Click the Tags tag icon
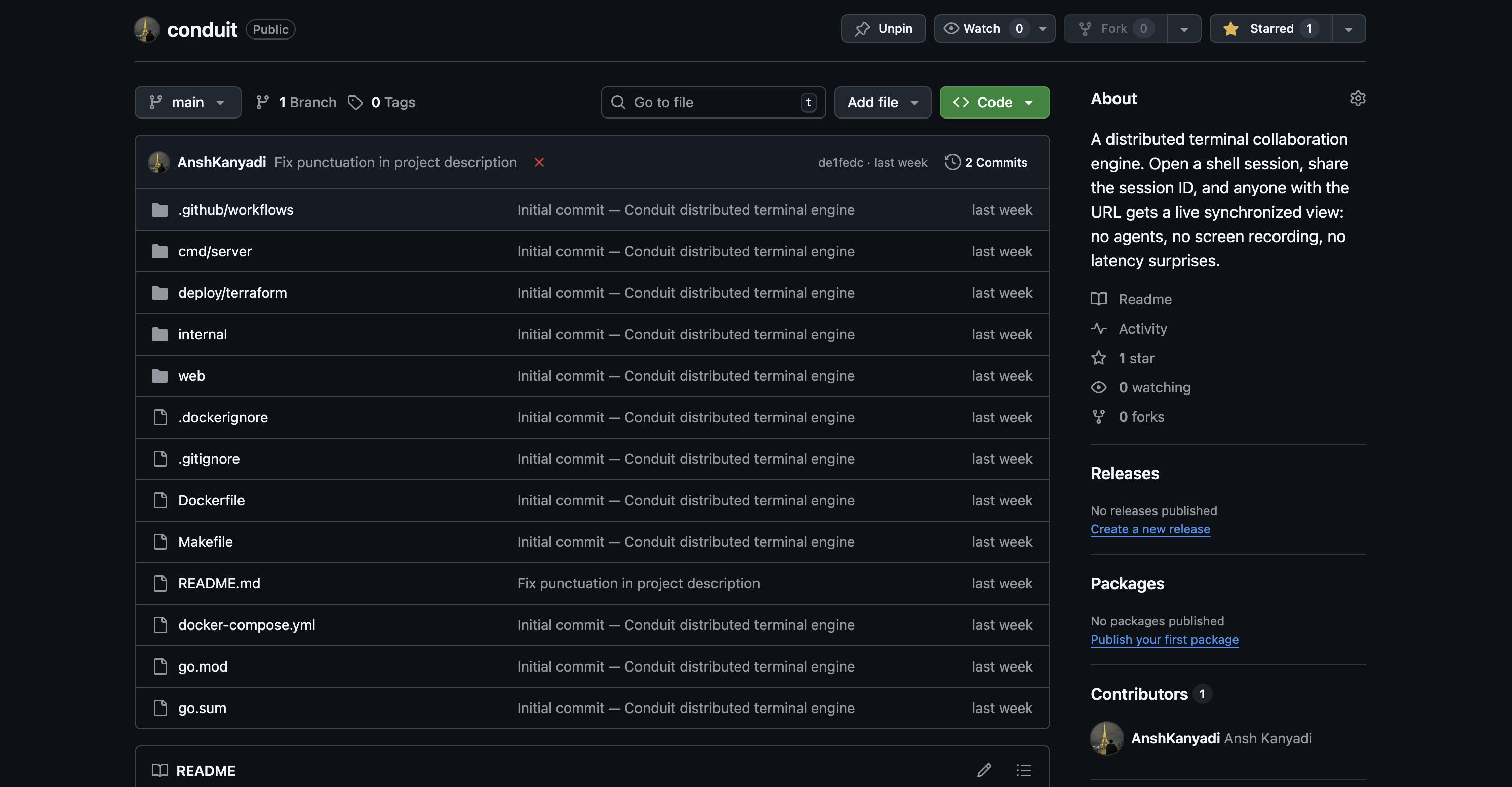Image resolution: width=1512 pixels, height=787 pixels. (355, 103)
